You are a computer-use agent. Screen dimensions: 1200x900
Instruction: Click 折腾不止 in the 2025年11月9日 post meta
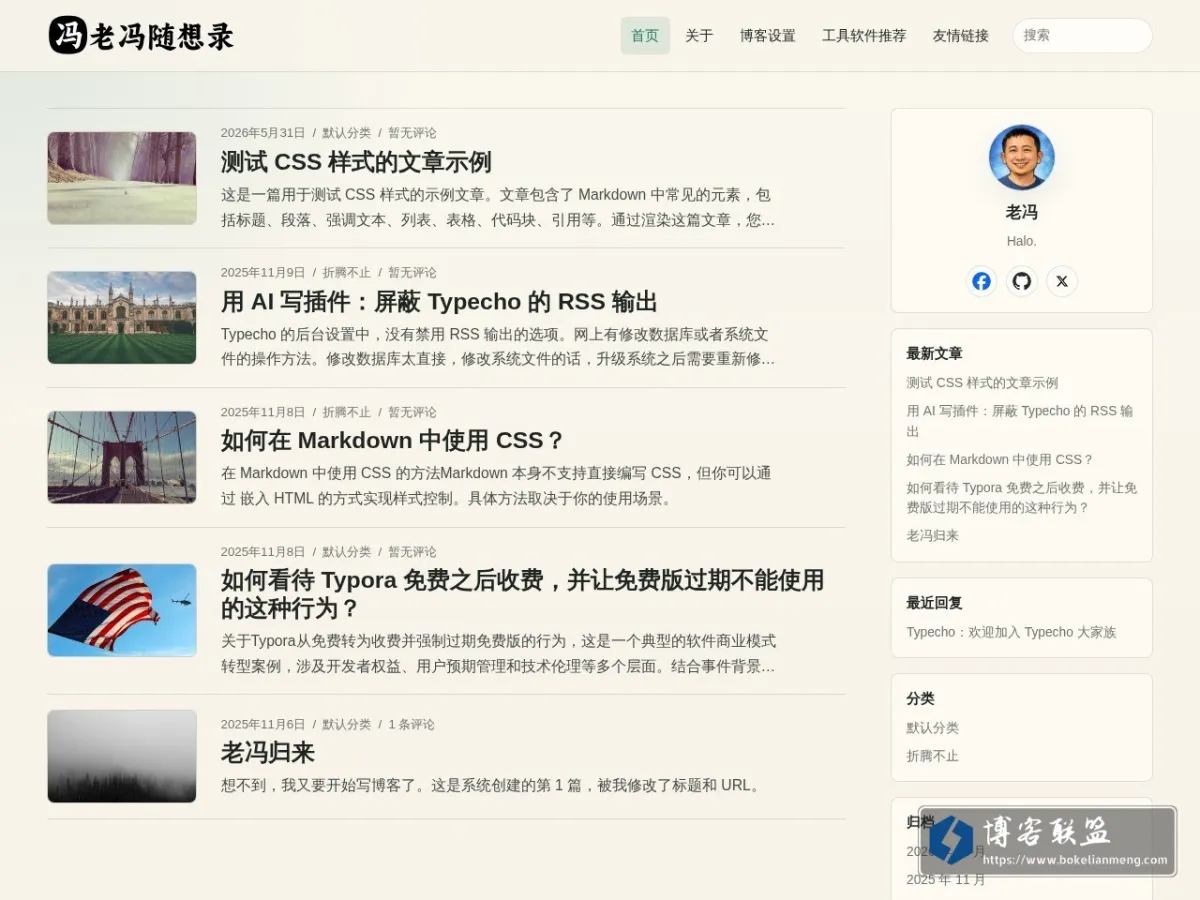[x=346, y=272]
